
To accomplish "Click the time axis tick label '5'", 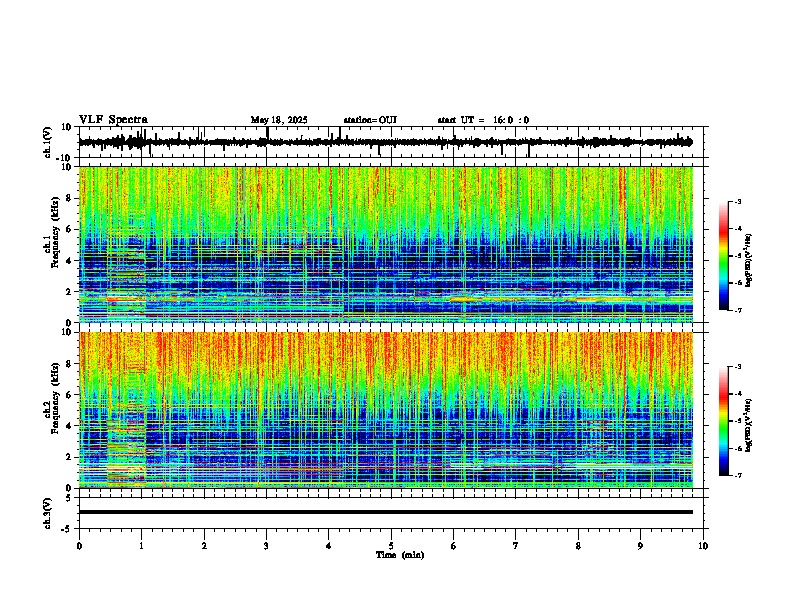I will pyautogui.click(x=391, y=546).
